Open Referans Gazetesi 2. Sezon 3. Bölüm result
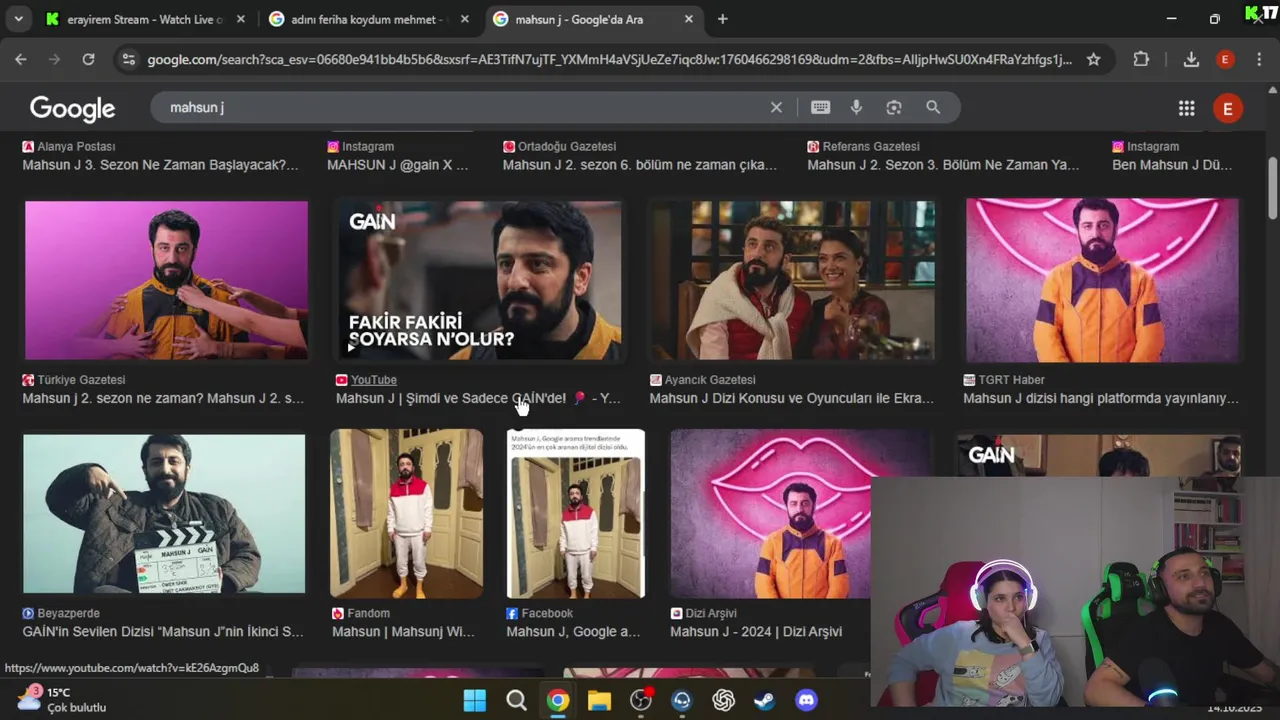This screenshot has height=720, width=1280. pyautogui.click(x=943, y=165)
